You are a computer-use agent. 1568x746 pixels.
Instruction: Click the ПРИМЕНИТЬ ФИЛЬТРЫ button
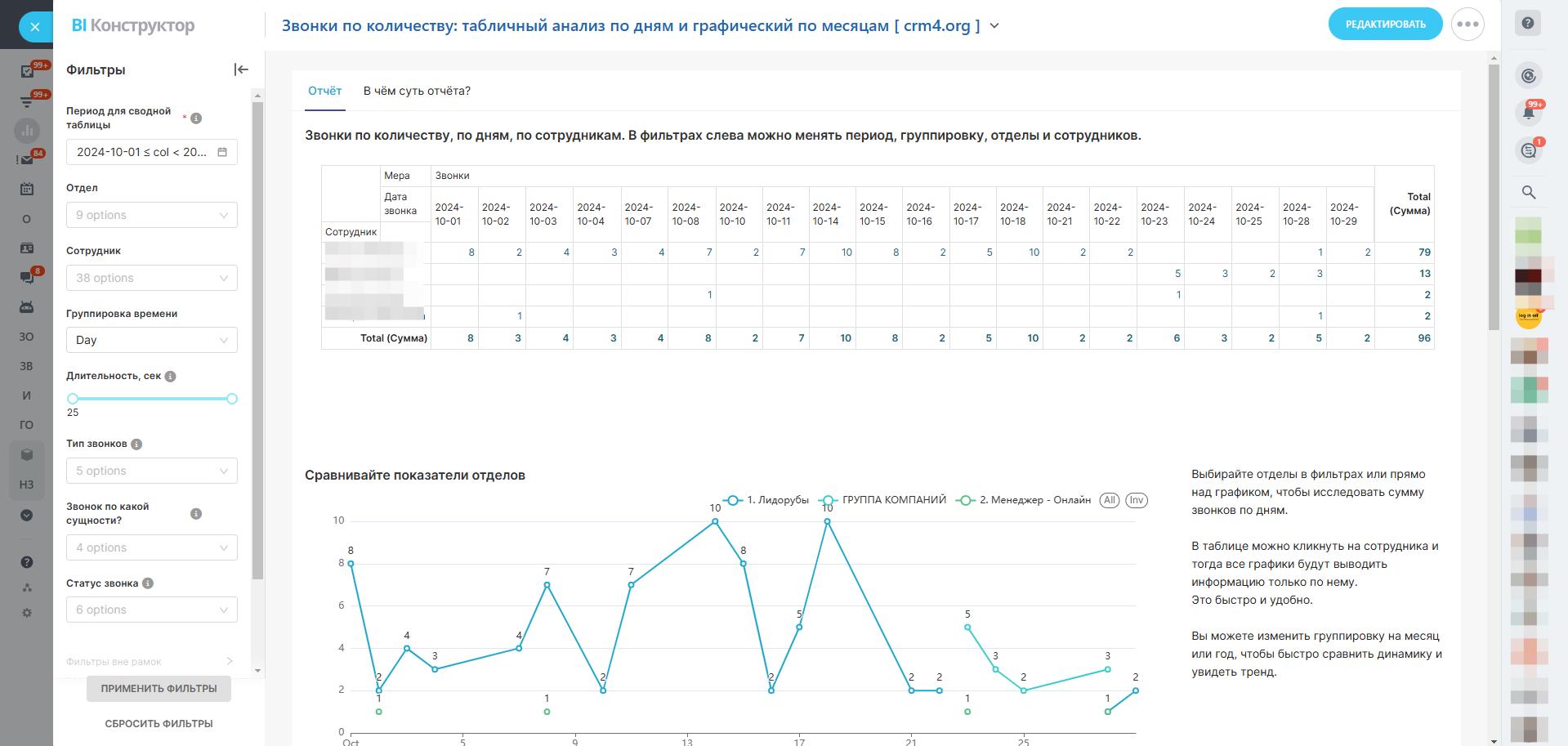pos(159,689)
